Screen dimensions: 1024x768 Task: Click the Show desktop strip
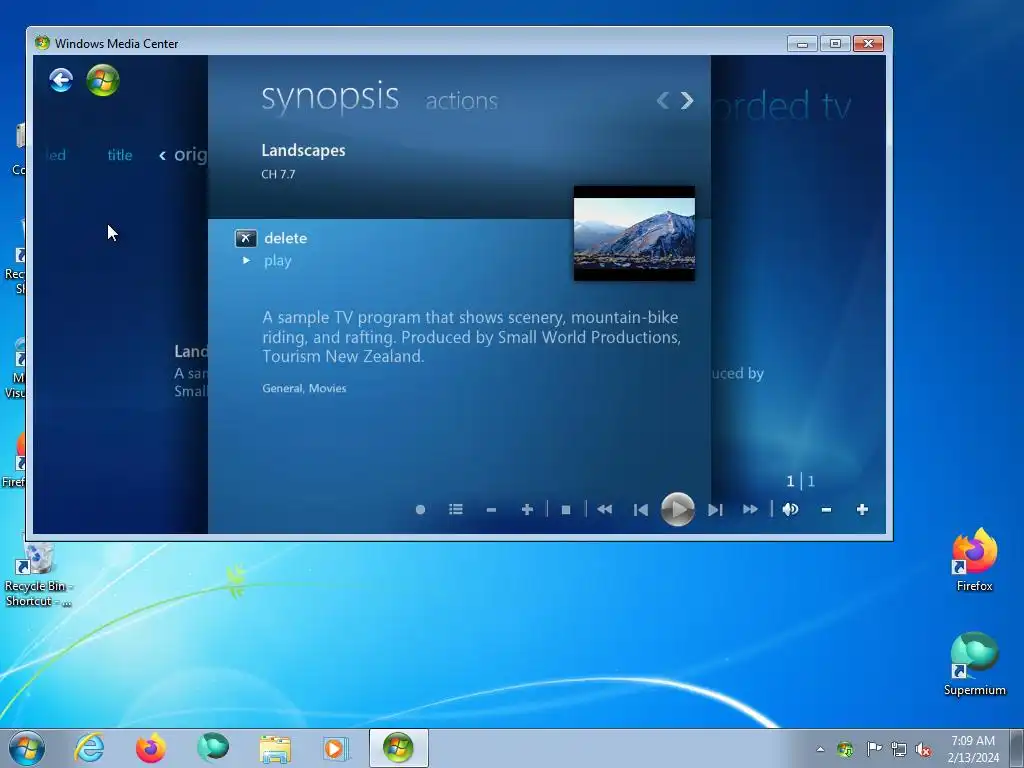pos(1017,748)
